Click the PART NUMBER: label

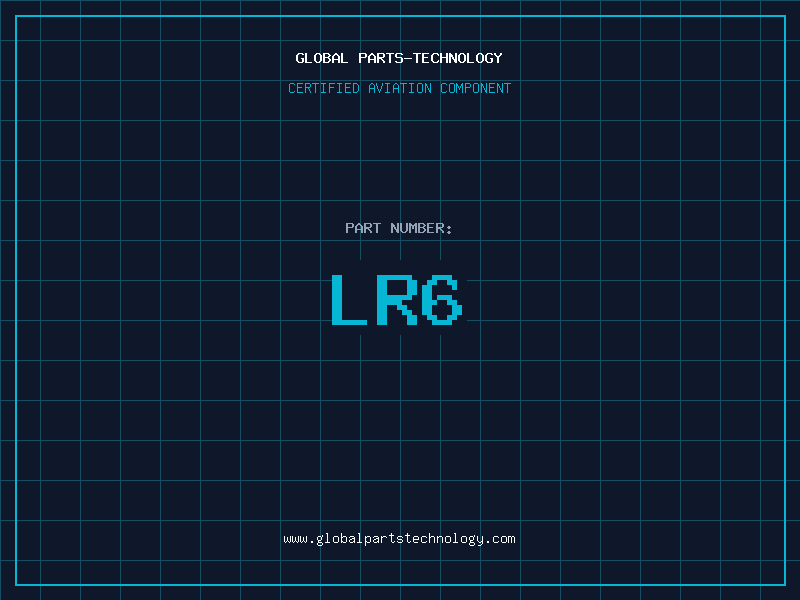point(399,229)
